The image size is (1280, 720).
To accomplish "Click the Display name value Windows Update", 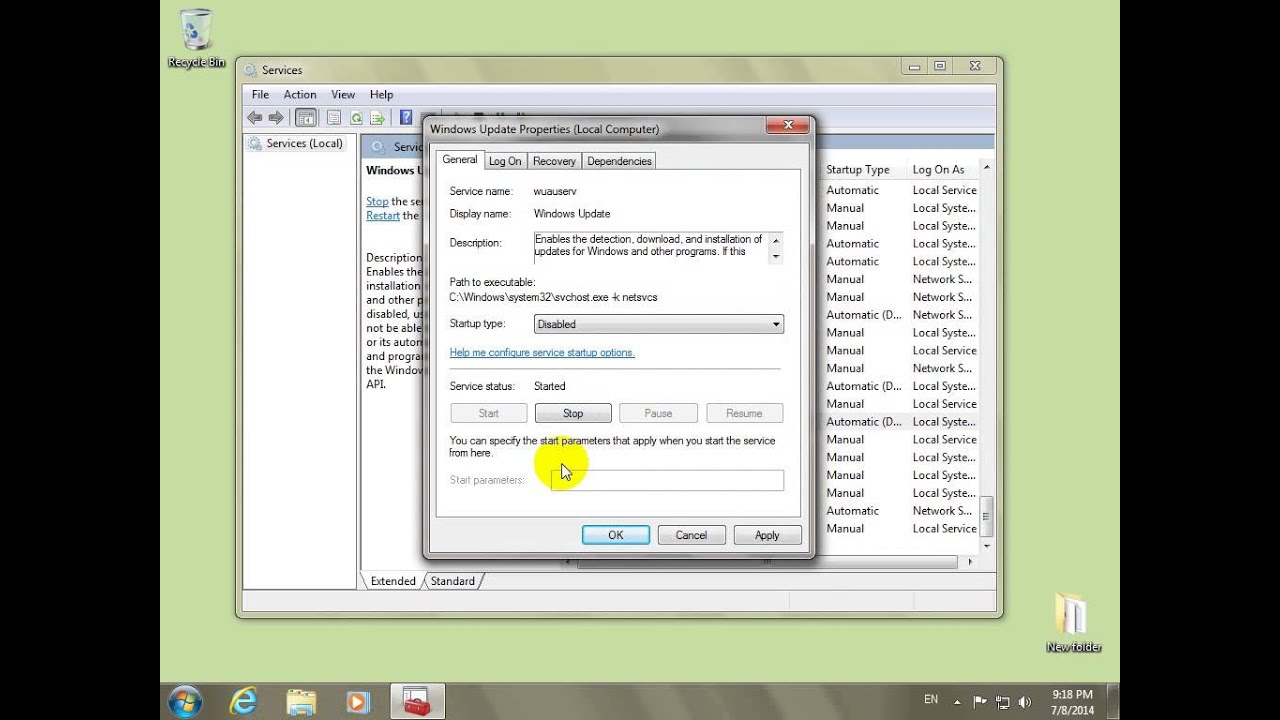I will click(572, 213).
